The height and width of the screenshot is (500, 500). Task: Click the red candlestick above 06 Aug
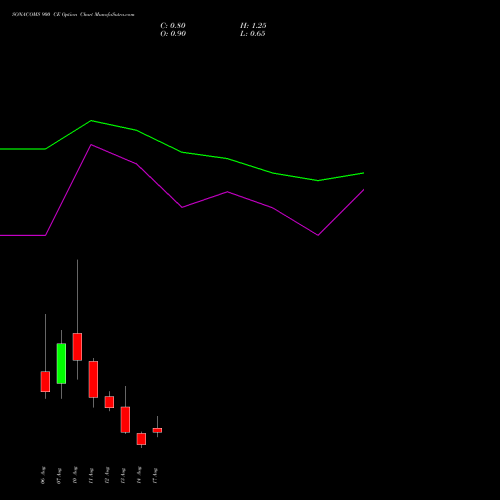45,381
